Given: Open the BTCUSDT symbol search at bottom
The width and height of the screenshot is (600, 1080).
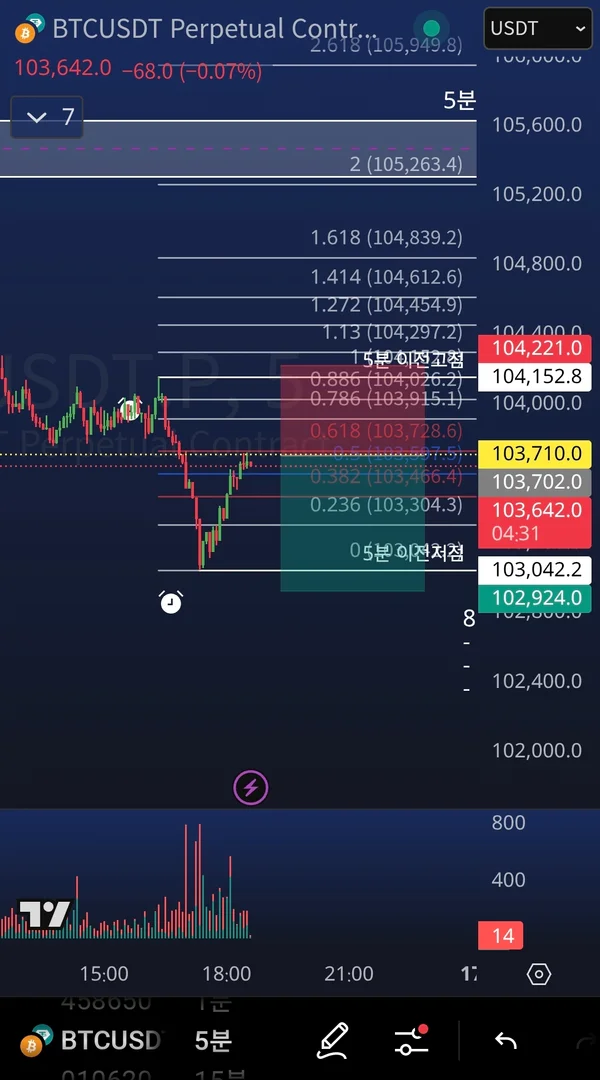Looking at the screenshot, I should [x=92, y=1040].
